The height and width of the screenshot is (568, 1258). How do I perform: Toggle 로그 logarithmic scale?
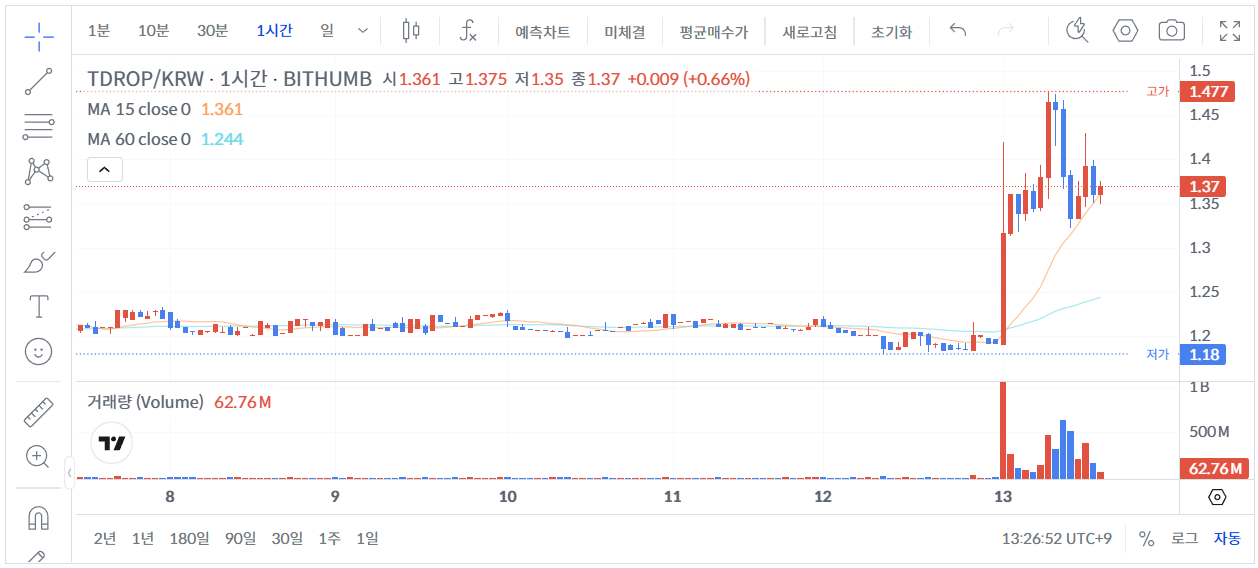[x=1184, y=538]
